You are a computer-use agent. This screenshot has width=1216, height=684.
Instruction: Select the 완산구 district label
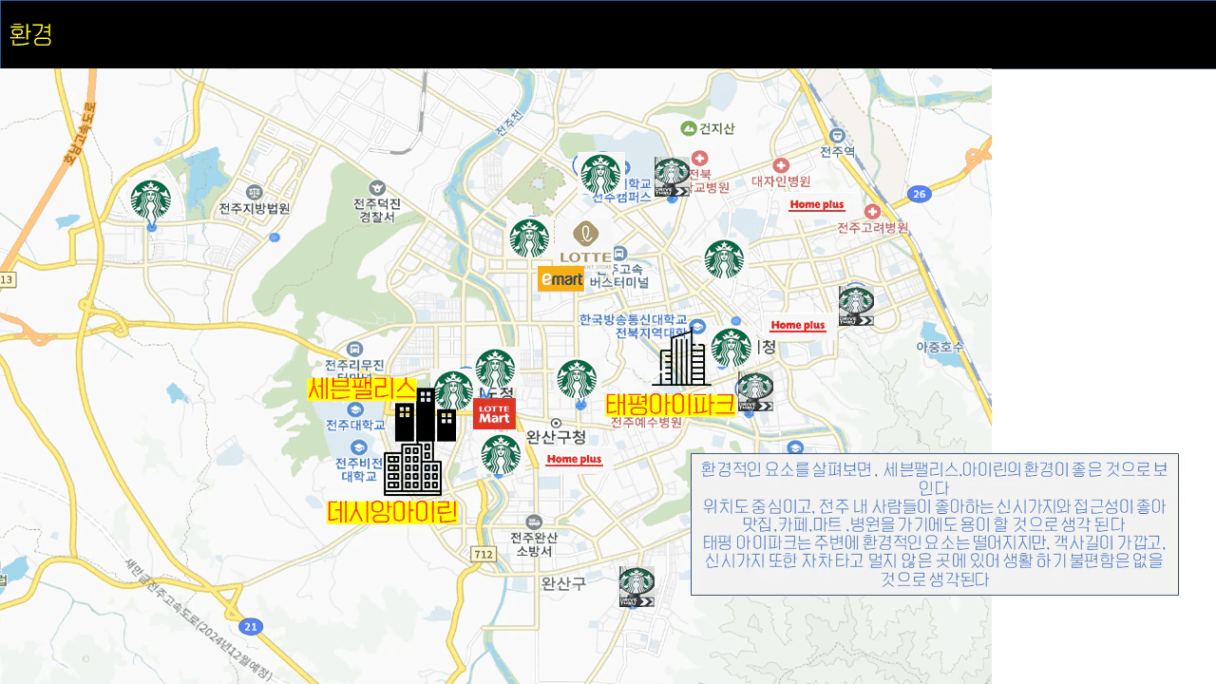tap(563, 583)
